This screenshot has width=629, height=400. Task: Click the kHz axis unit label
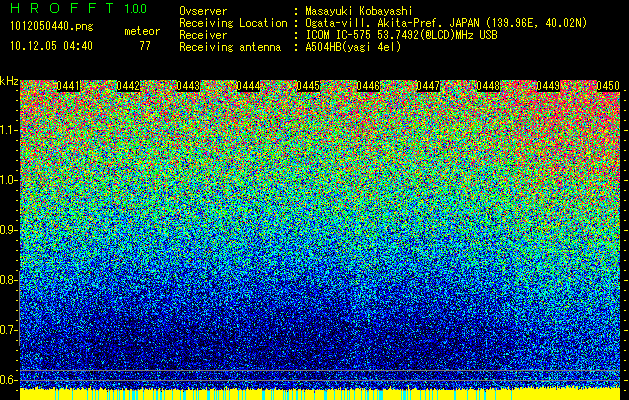click(x=9, y=81)
